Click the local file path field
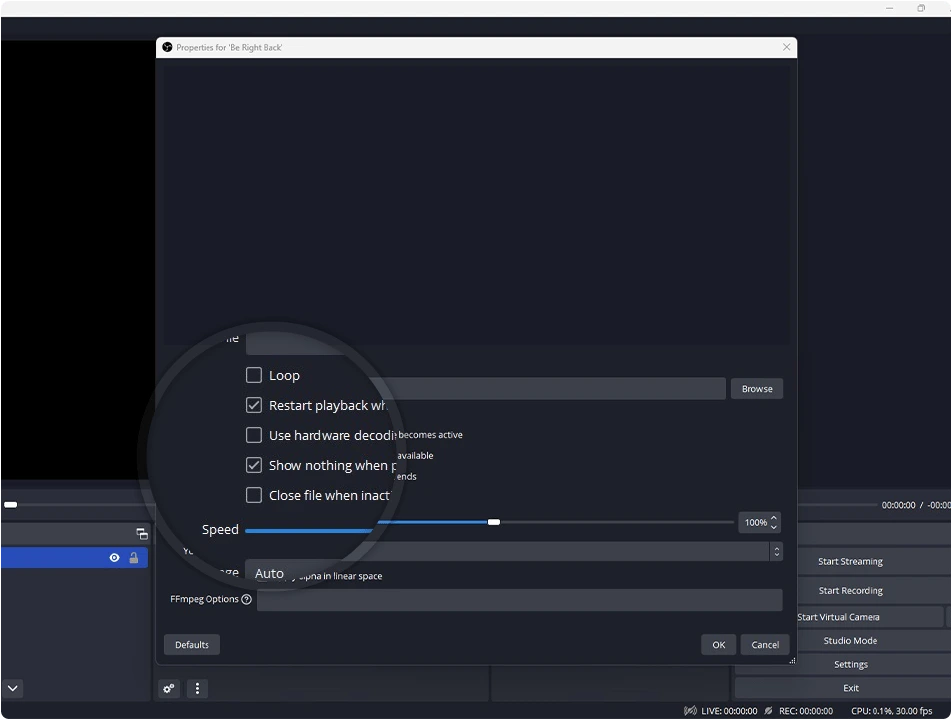 (x=549, y=389)
